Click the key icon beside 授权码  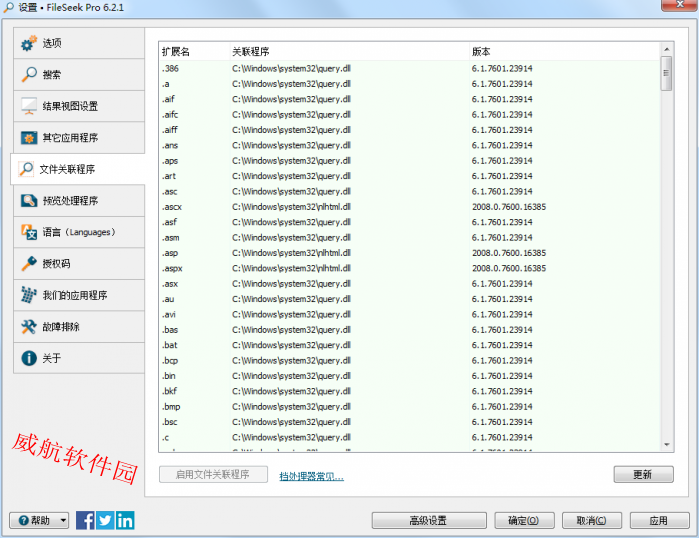[29, 263]
